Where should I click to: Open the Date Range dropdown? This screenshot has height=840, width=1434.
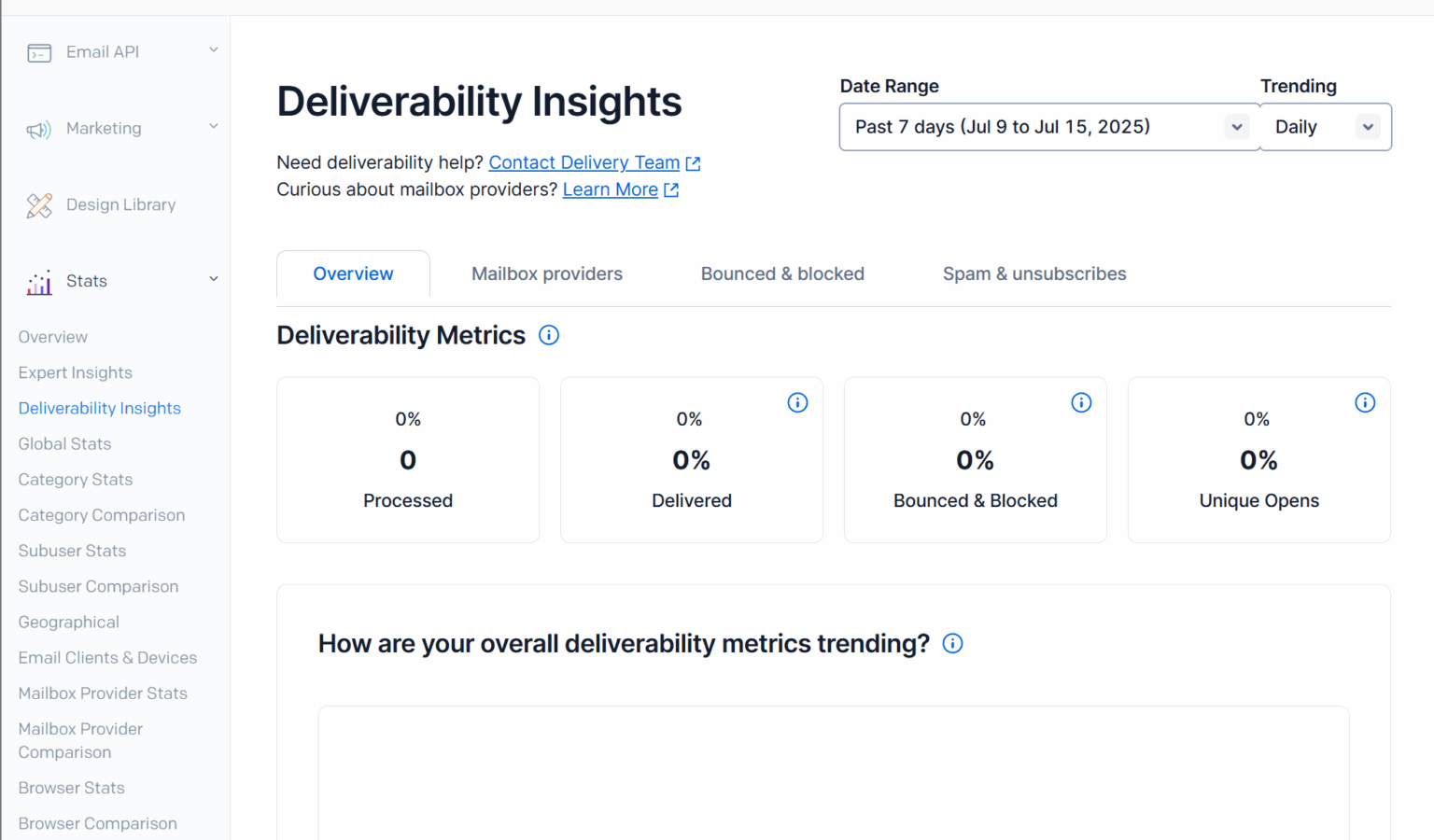(x=1047, y=126)
